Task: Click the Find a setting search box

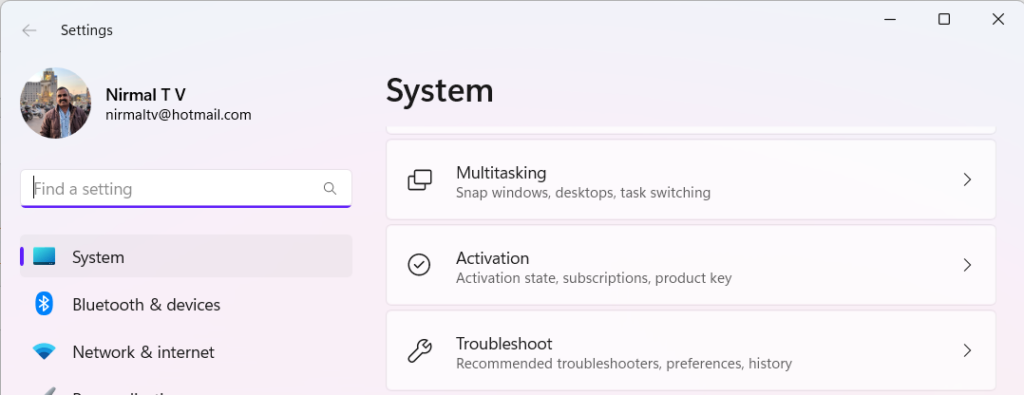Action: [186, 189]
